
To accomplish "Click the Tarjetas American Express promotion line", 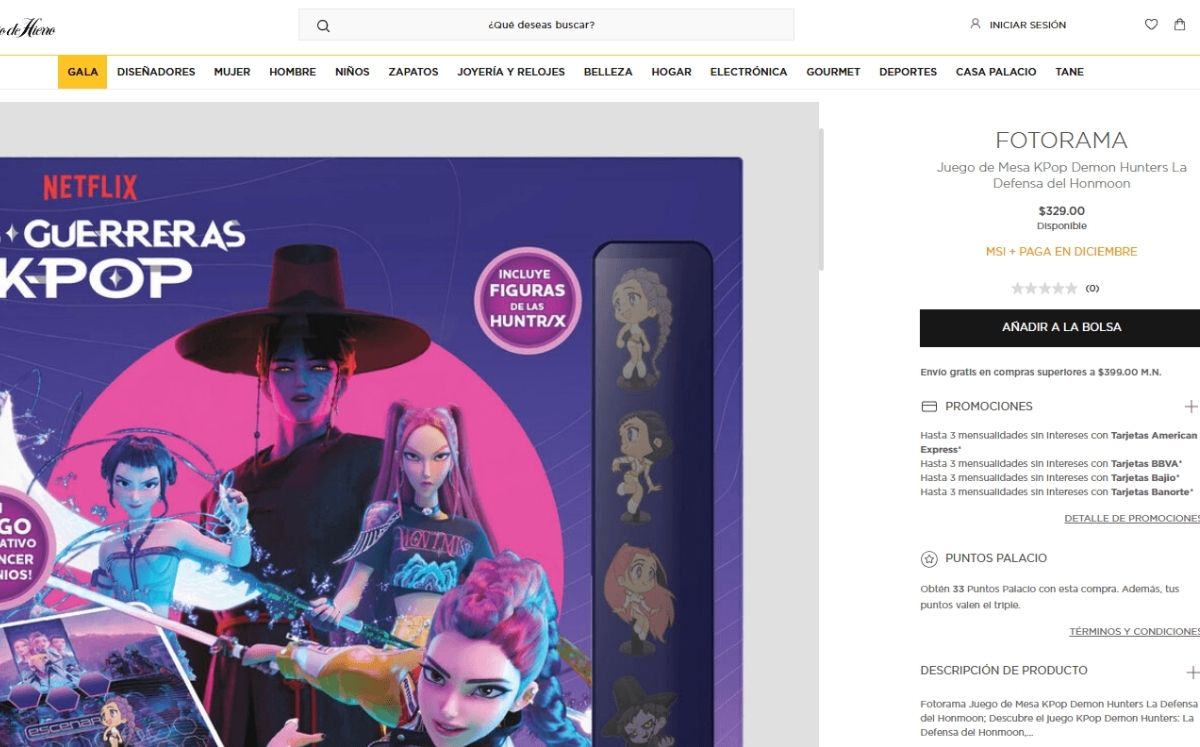I will (x=1059, y=443).
